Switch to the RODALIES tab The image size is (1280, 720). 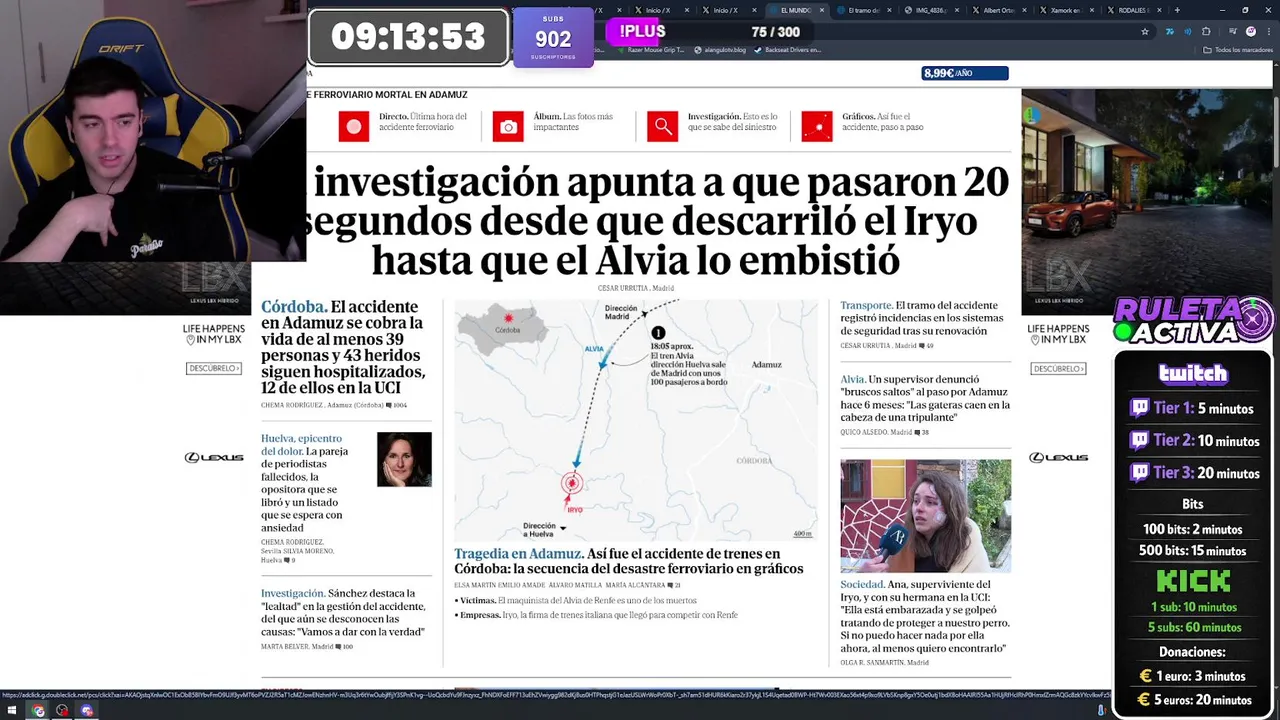(x=1132, y=10)
